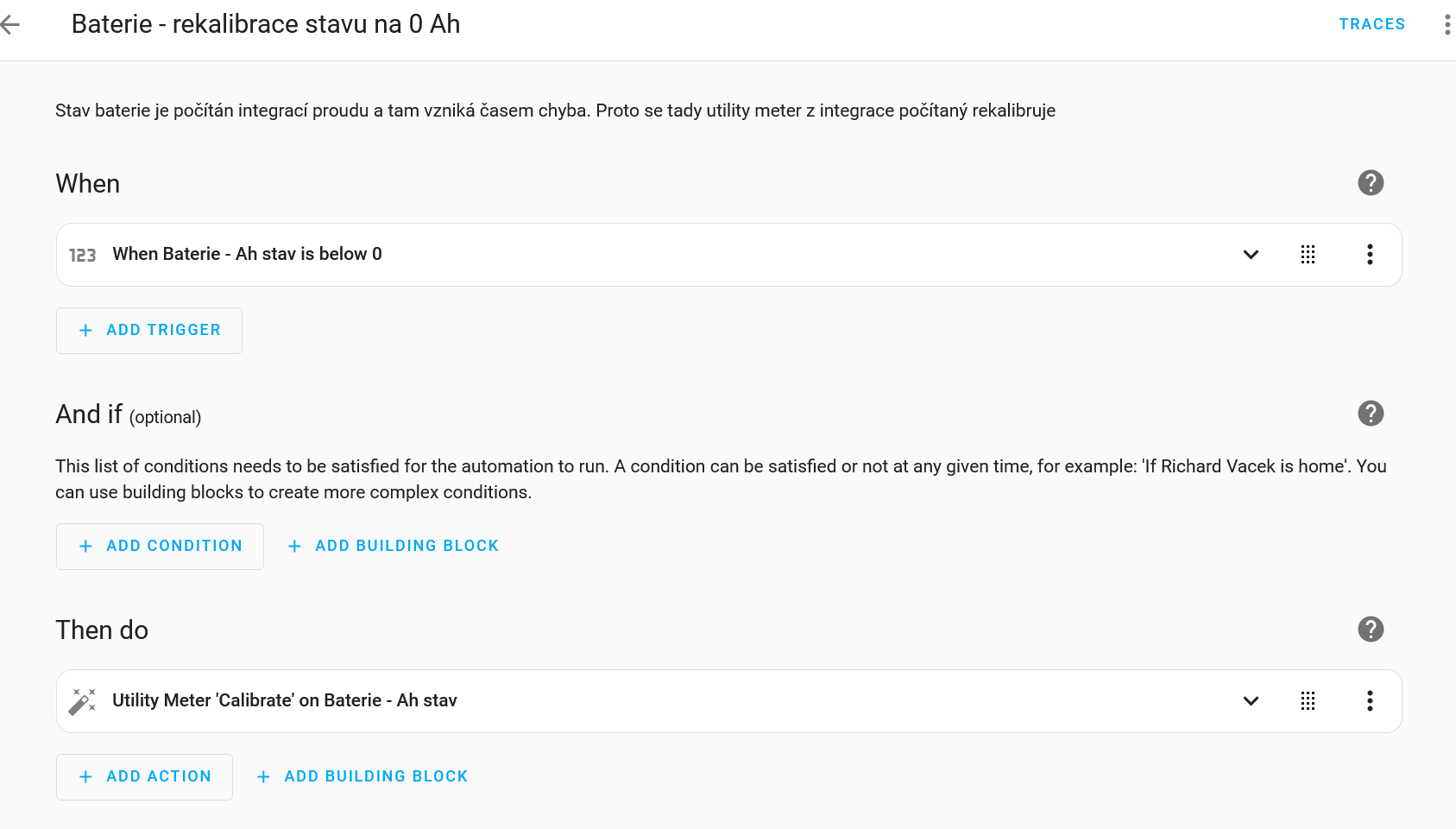The height and width of the screenshot is (829, 1456).
Task: Open help for the Then do section
Action: (x=1371, y=630)
